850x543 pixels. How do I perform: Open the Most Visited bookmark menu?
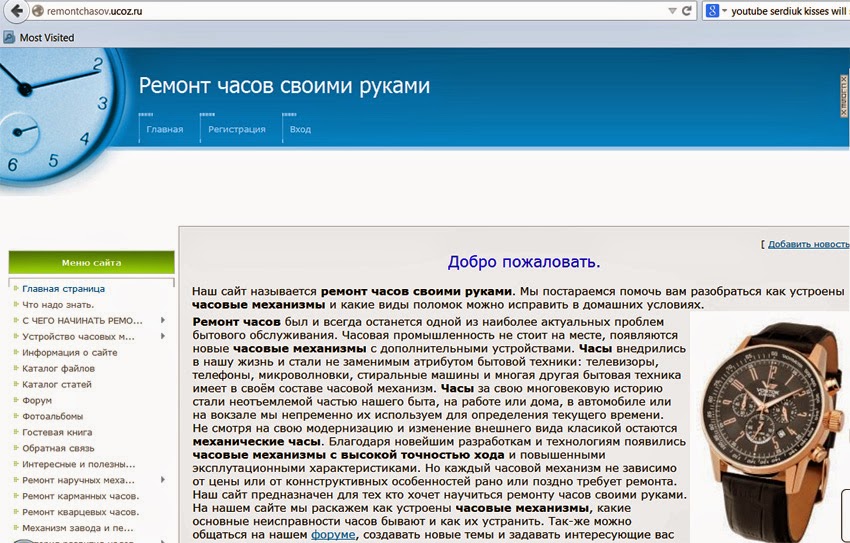[x=47, y=37]
